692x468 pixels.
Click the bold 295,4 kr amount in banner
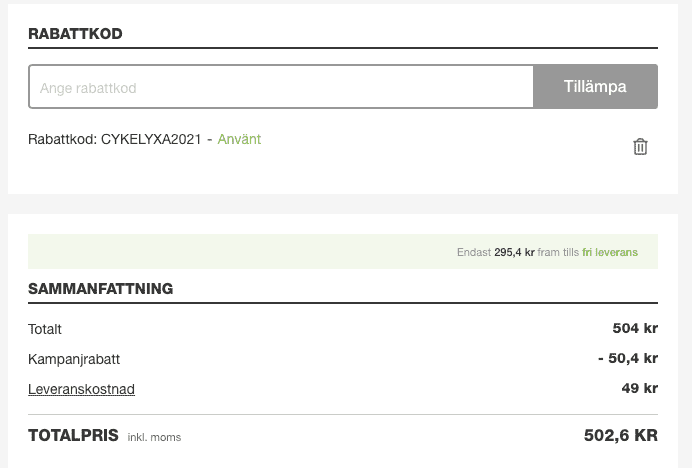click(x=514, y=252)
